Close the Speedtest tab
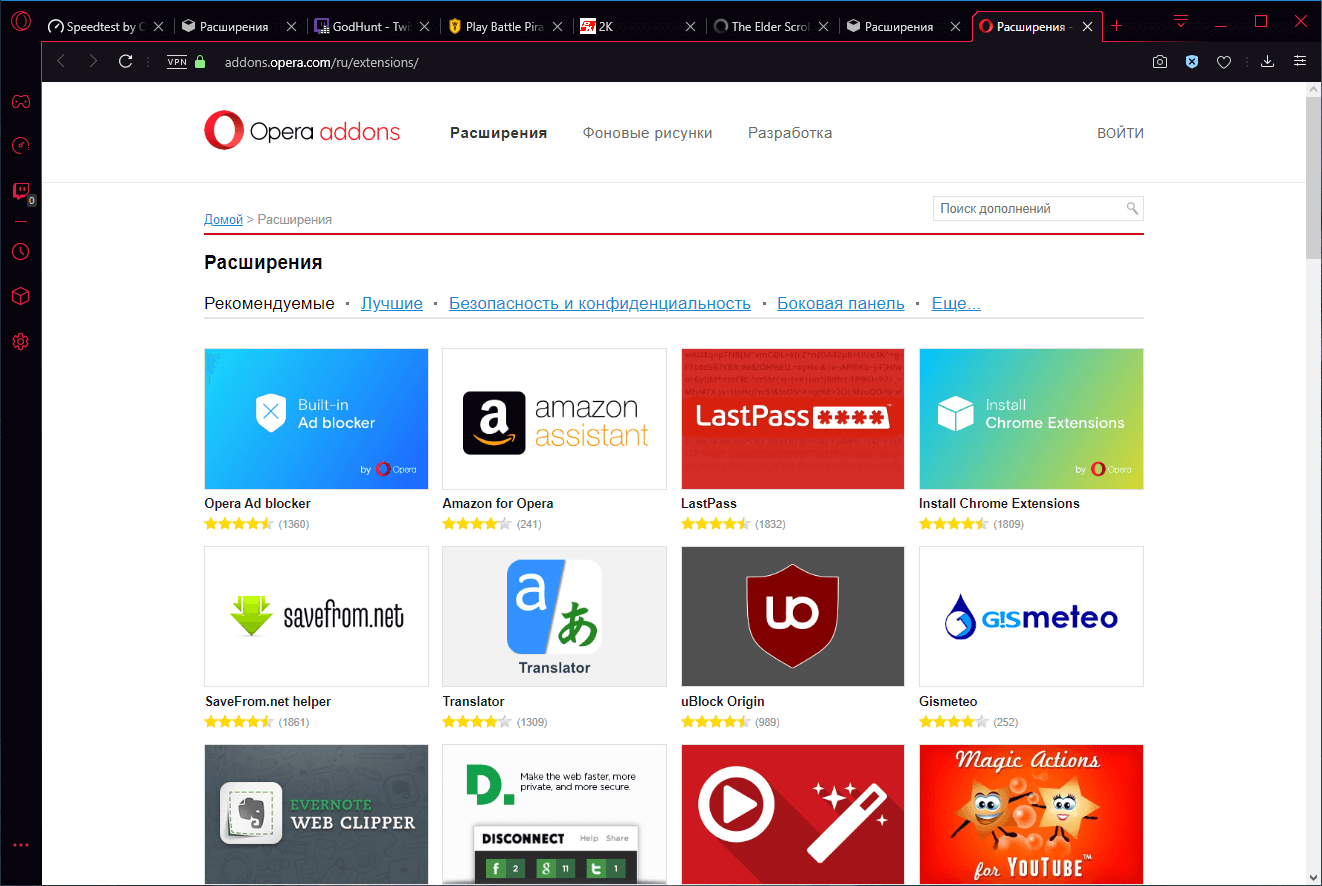Screen dimensions: 1322x886 click(158, 27)
